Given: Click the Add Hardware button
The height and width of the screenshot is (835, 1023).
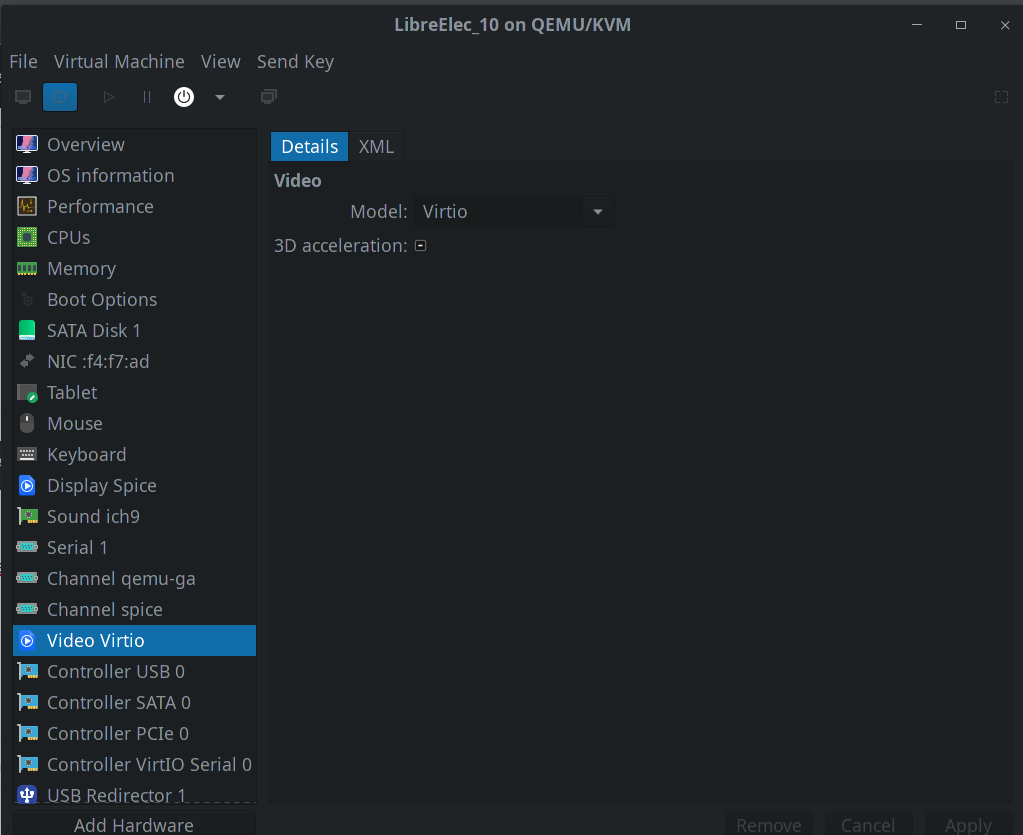Looking at the screenshot, I should click(133, 825).
